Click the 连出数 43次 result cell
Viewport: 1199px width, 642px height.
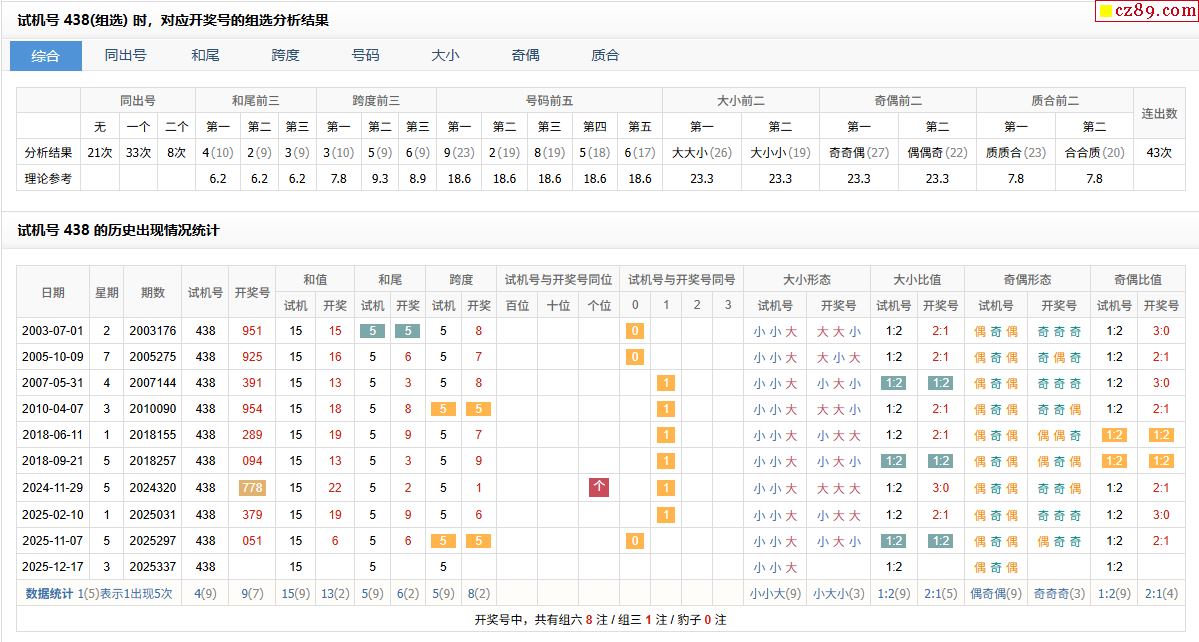pos(1159,153)
